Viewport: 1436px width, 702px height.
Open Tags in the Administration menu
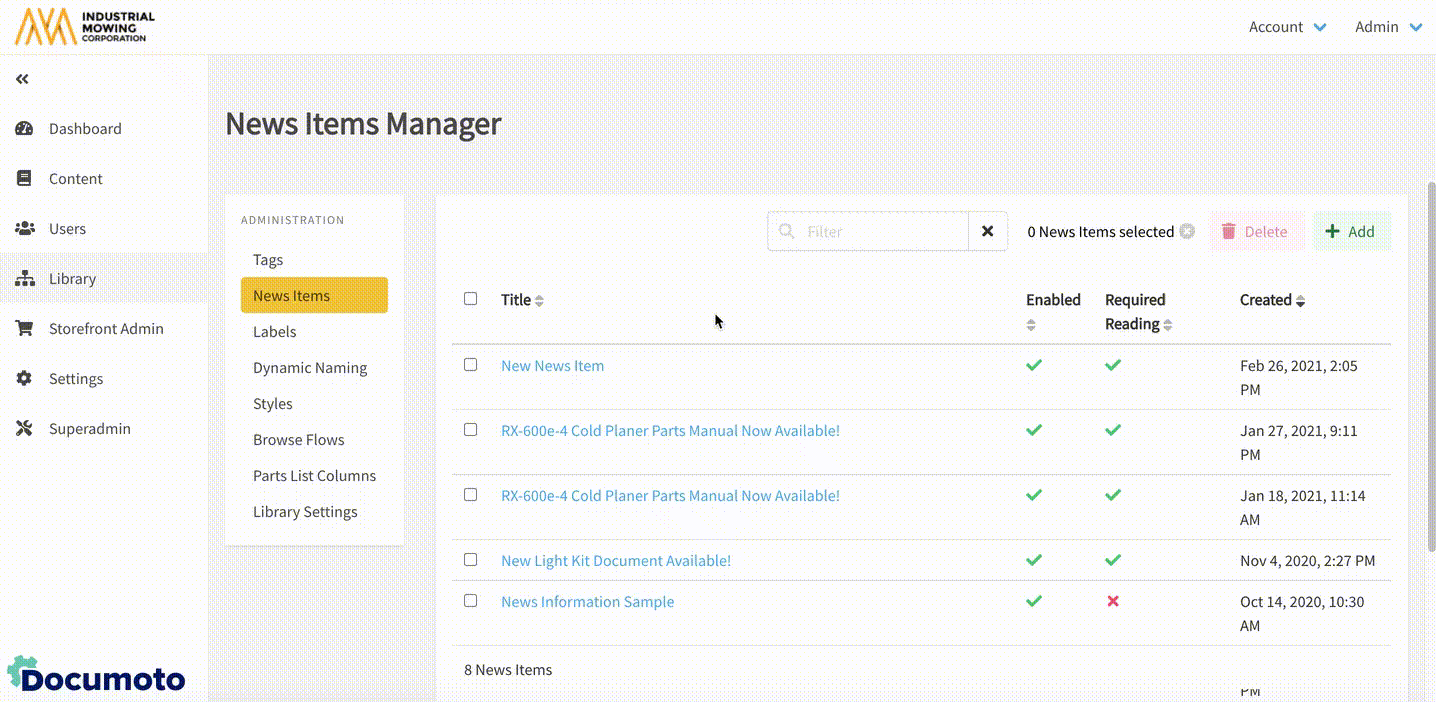(268, 260)
